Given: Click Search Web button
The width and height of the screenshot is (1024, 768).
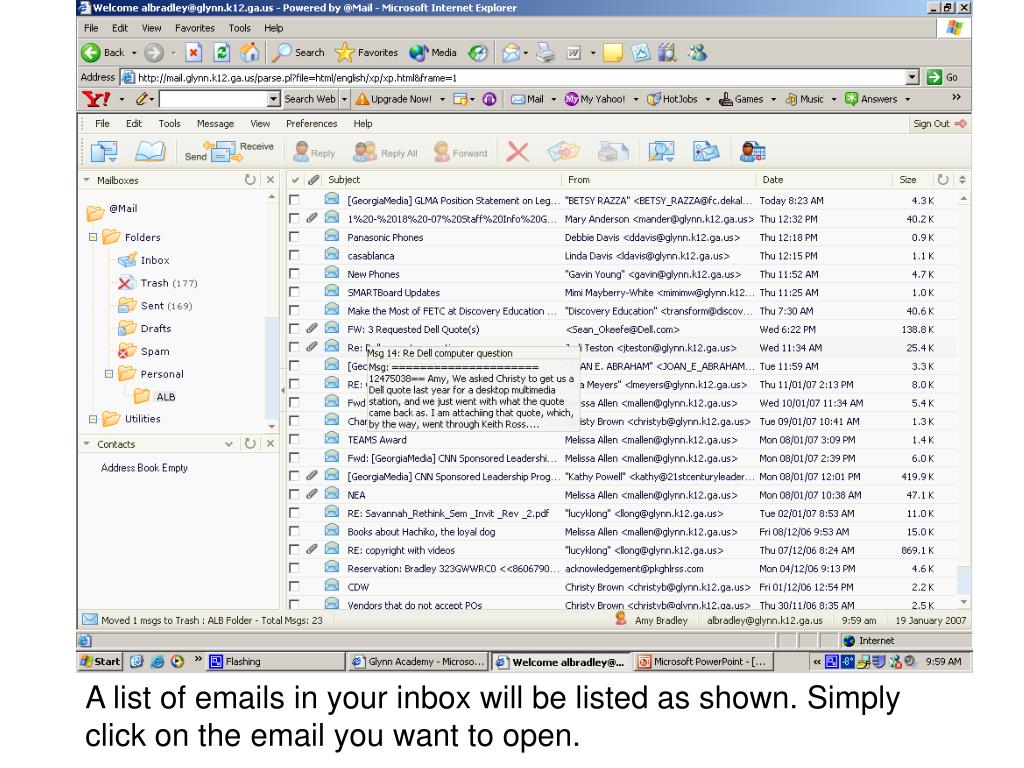Looking at the screenshot, I should [x=310, y=99].
